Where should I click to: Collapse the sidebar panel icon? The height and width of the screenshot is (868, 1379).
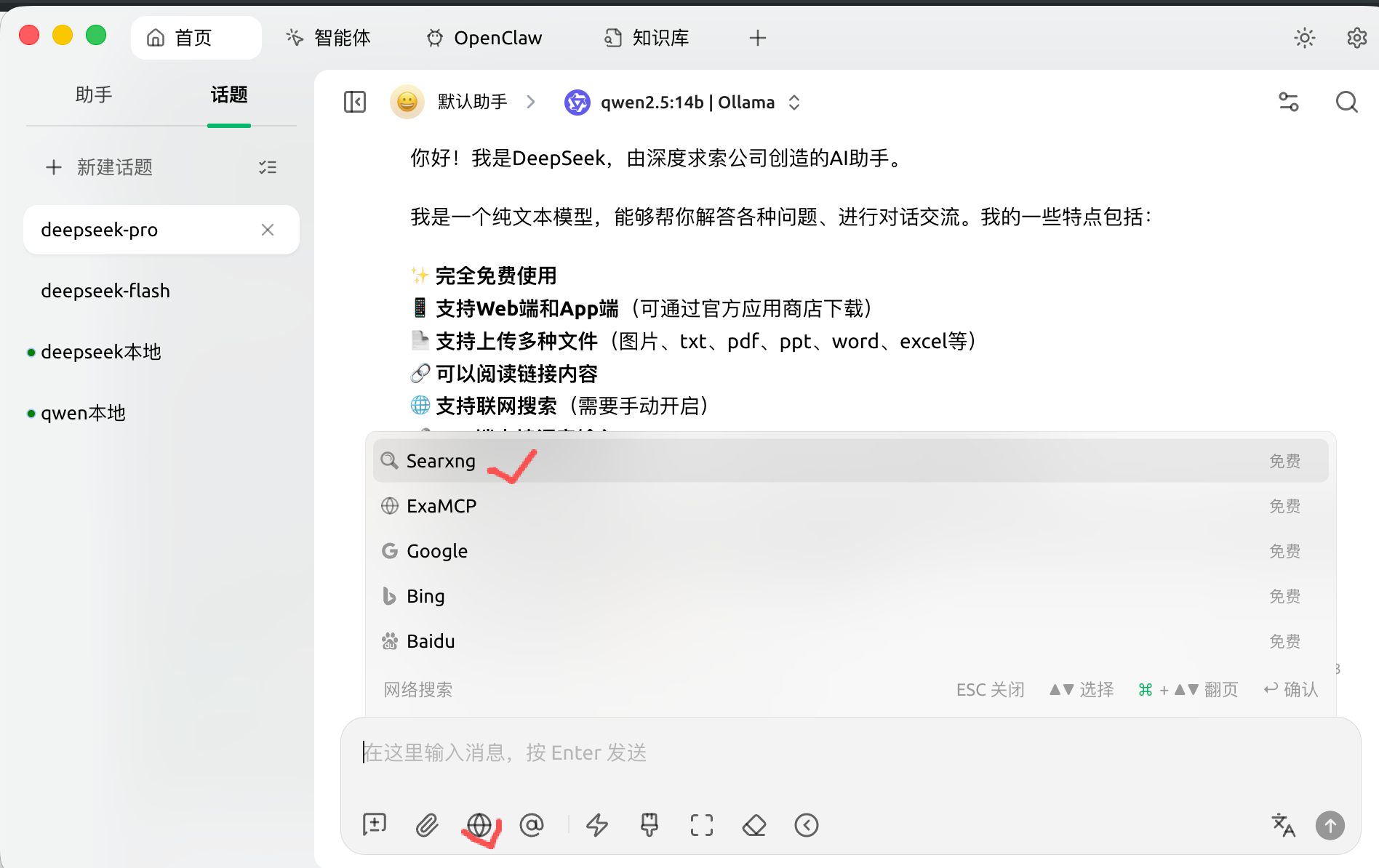355,102
